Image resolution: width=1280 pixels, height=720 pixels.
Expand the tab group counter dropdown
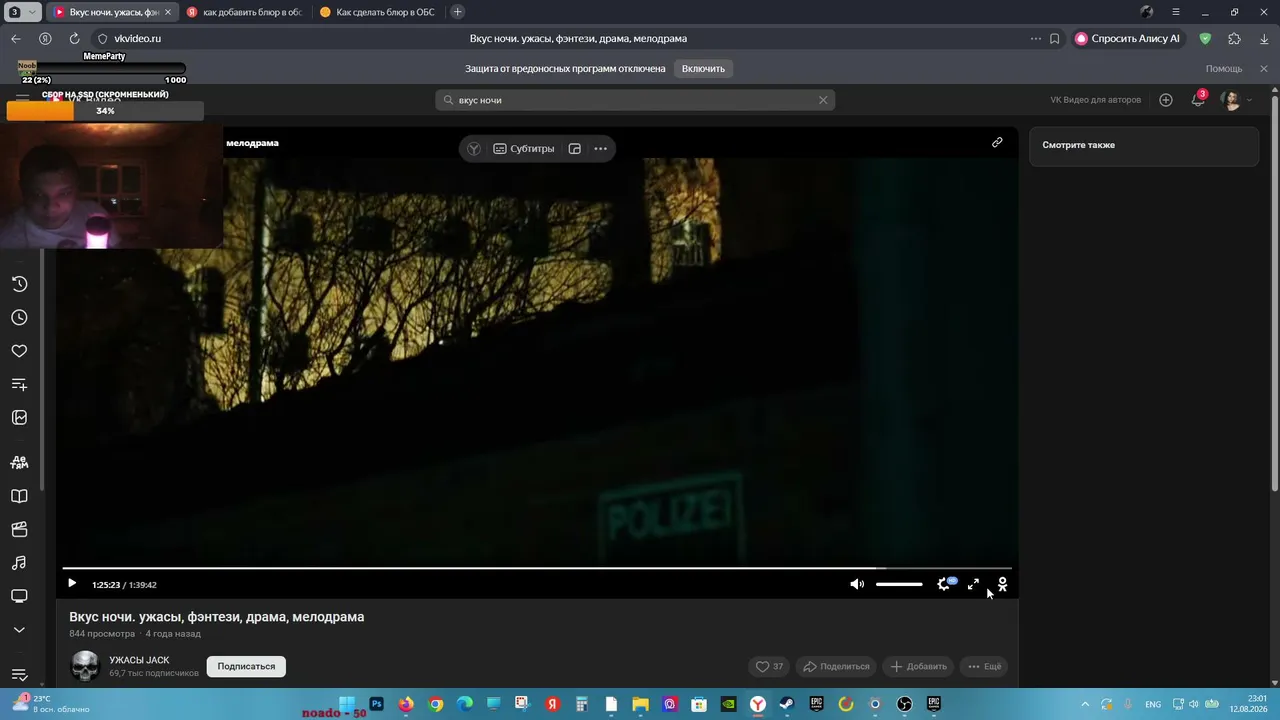(x=23, y=12)
